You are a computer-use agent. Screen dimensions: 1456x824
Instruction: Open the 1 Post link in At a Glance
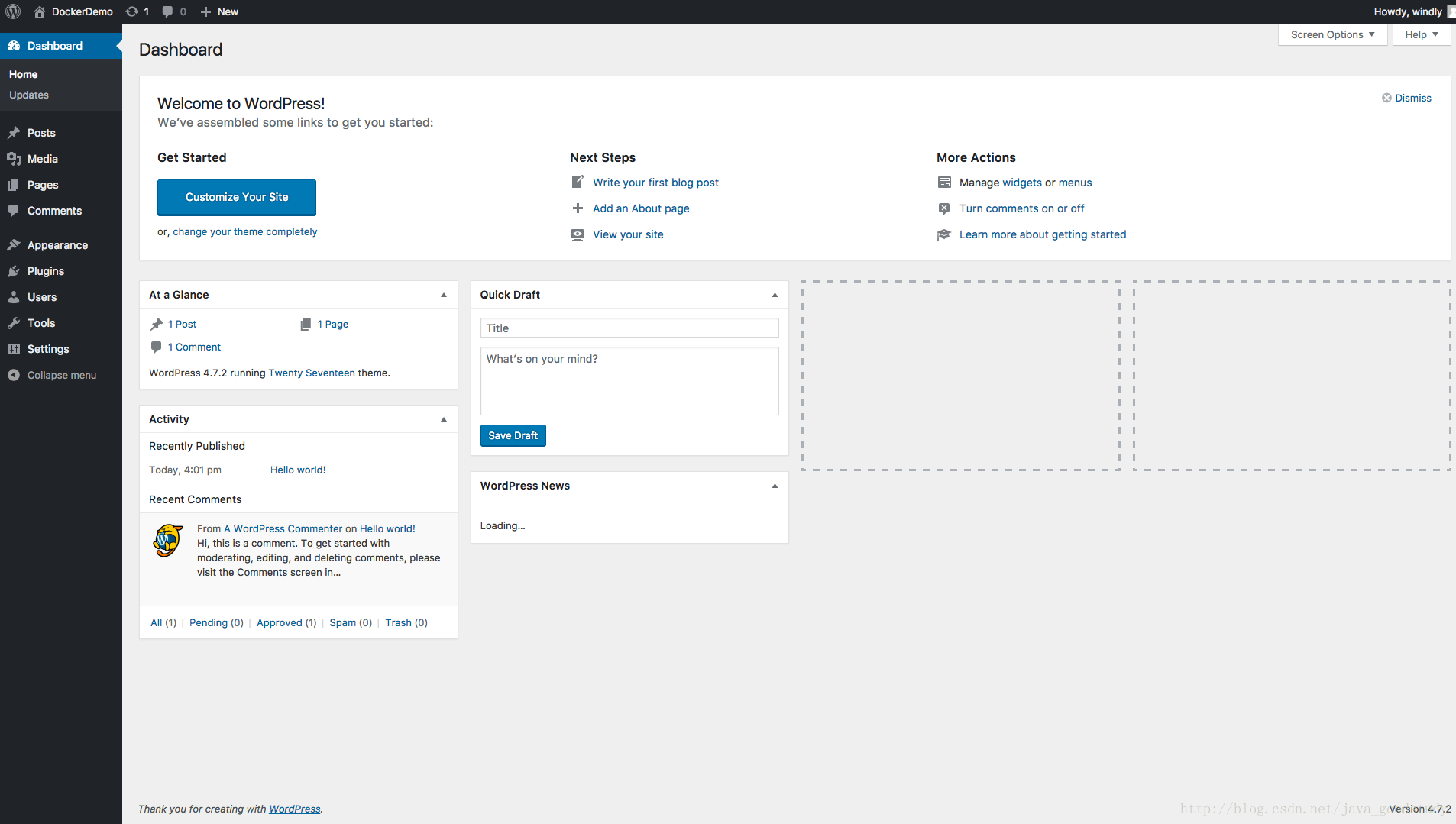point(182,324)
